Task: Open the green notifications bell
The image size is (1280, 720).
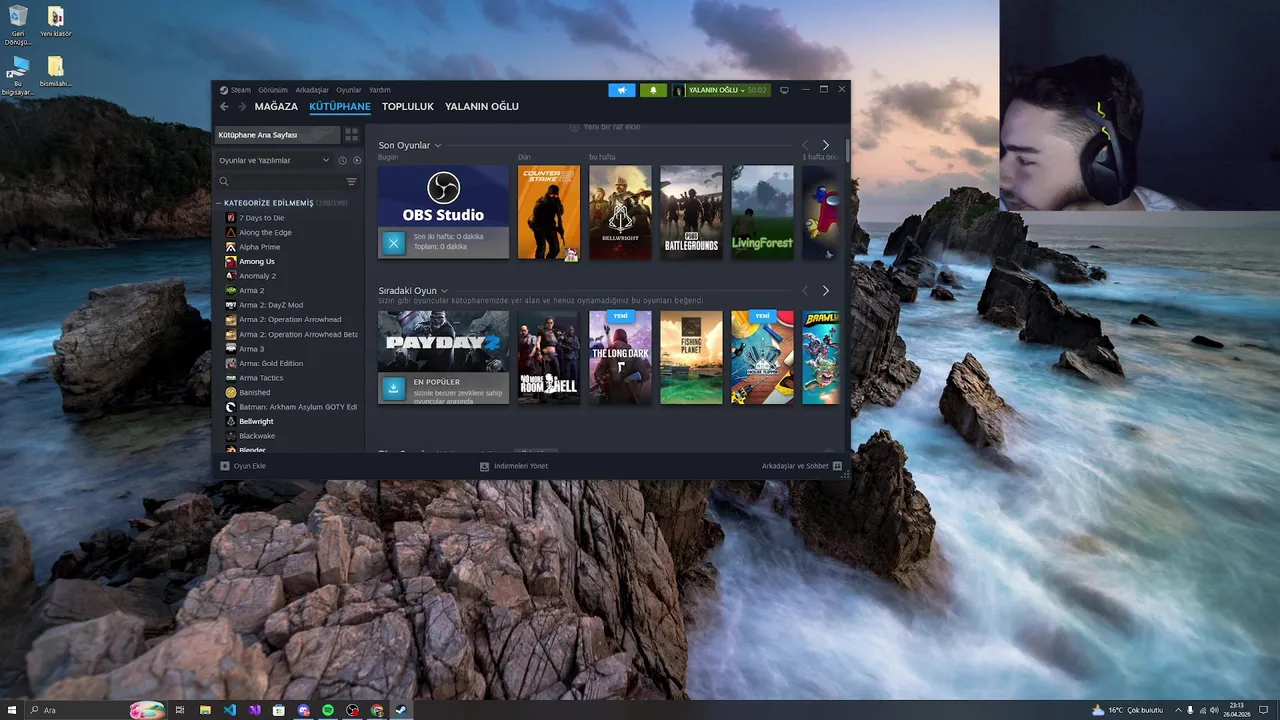Action: [x=653, y=90]
